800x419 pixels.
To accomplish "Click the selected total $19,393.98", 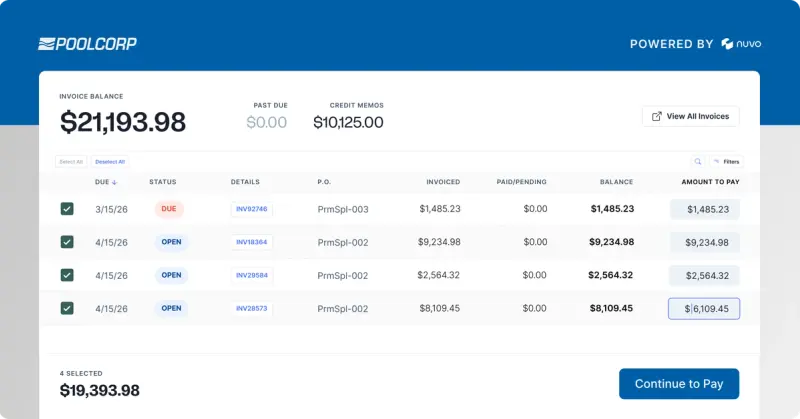I will pos(99,390).
